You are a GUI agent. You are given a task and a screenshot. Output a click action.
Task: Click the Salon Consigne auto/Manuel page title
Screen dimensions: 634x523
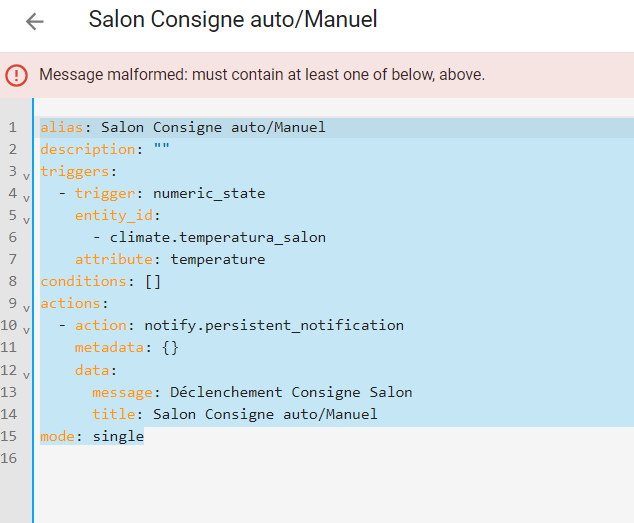pos(233,19)
